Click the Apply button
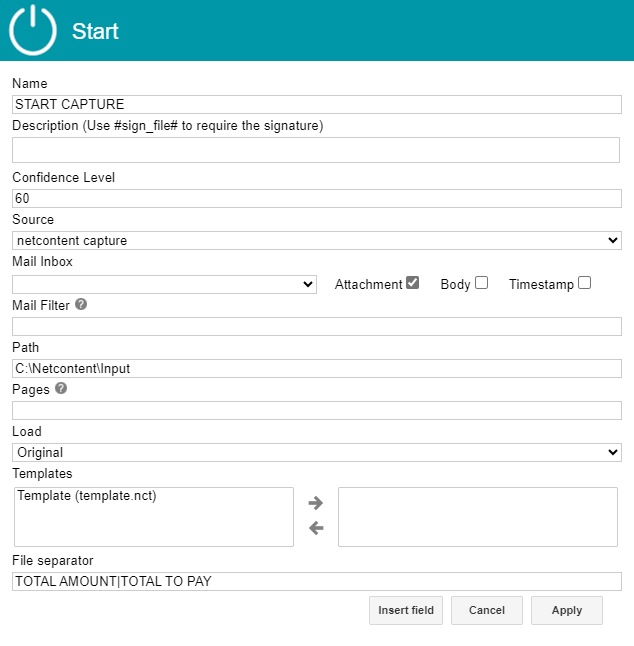 click(567, 610)
